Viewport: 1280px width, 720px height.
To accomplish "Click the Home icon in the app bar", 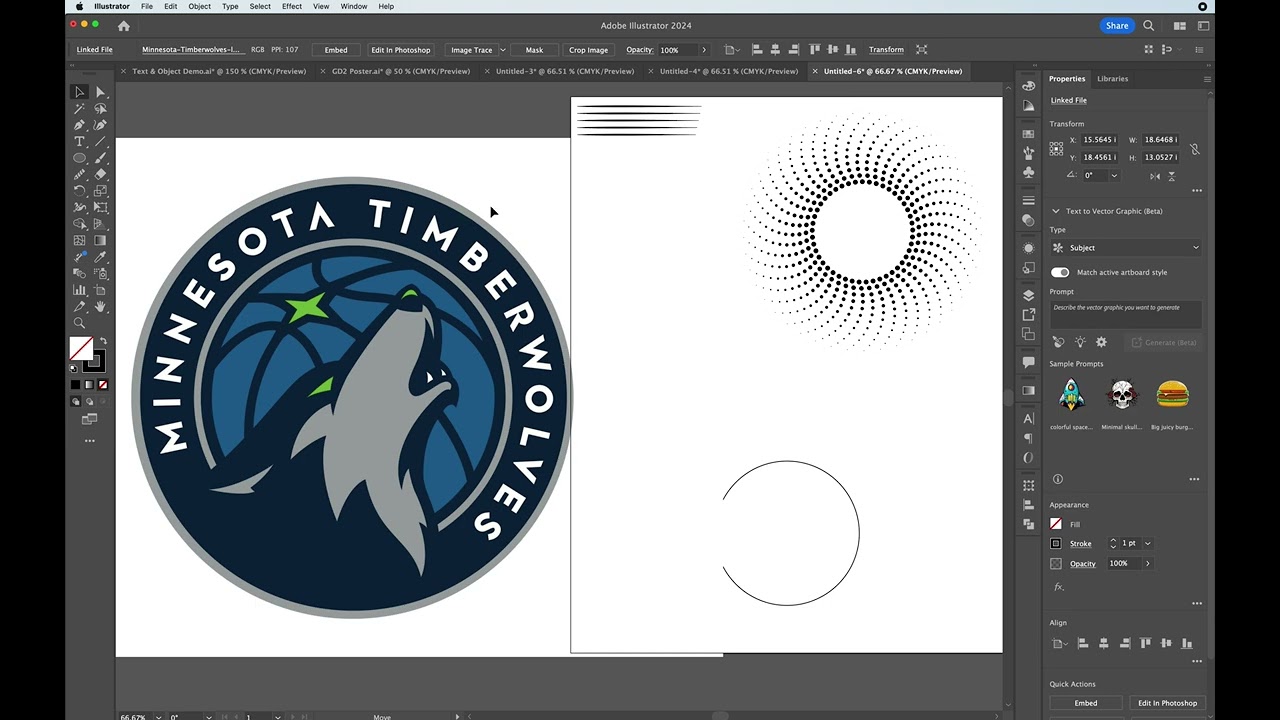I will (x=124, y=26).
